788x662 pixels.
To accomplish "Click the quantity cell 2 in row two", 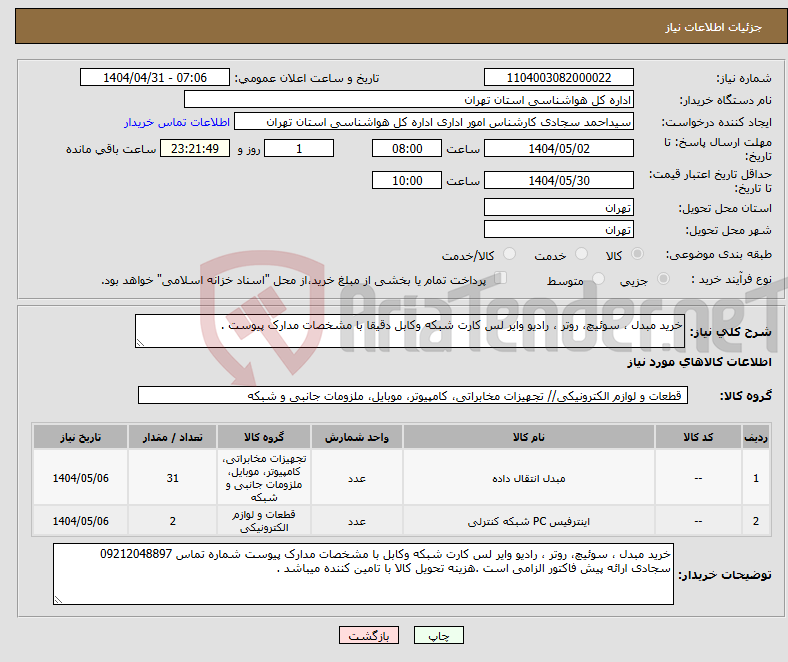I will [x=172, y=521].
